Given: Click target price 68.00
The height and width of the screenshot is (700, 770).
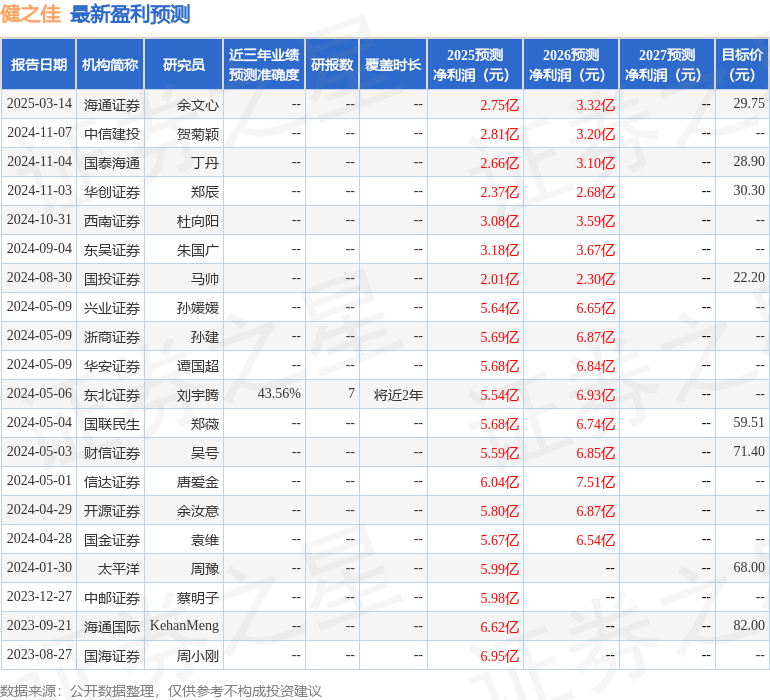Looking at the screenshot, I should 749,567.
